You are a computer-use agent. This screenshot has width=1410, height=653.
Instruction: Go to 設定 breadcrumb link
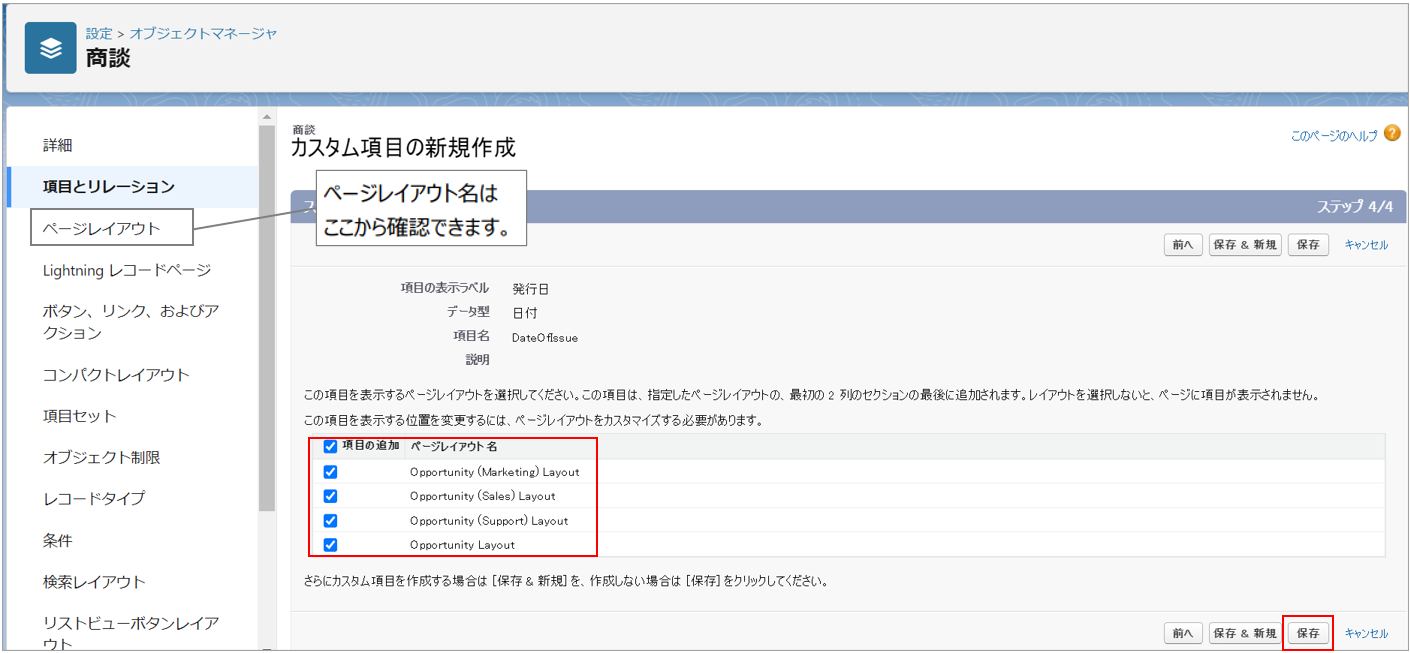(x=99, y=33)
